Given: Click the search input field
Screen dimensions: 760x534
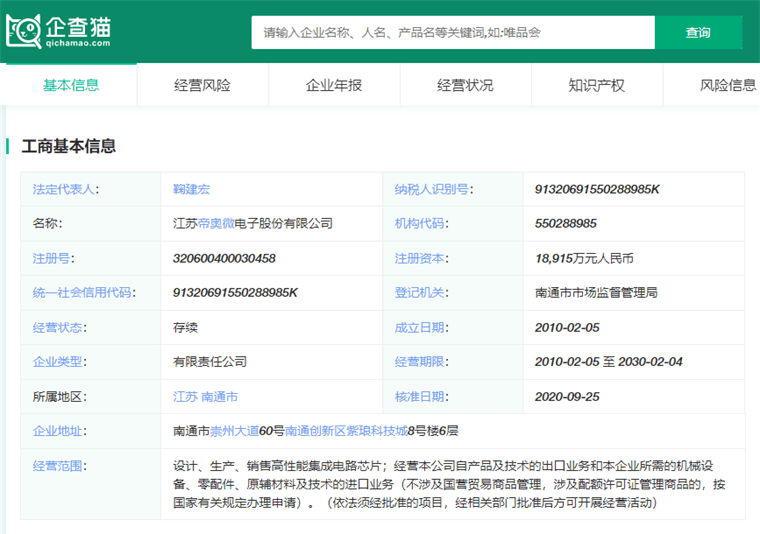Looking at the screenshot, I should tap(452, 32).
